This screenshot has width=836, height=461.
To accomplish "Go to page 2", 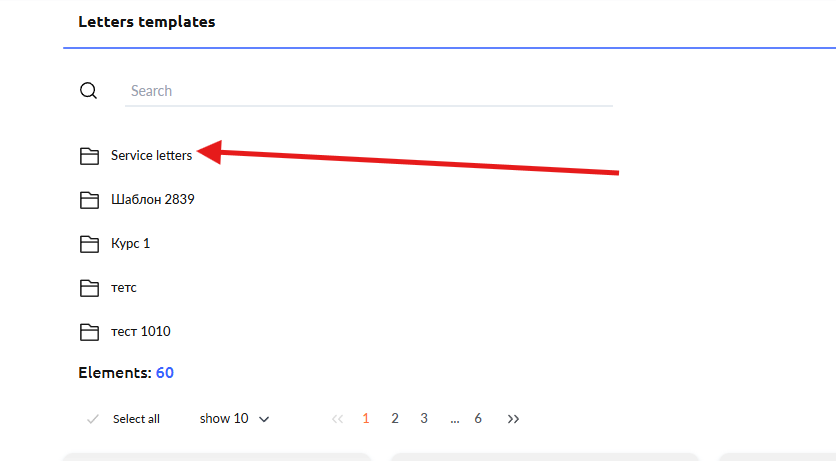I will 395,419.
